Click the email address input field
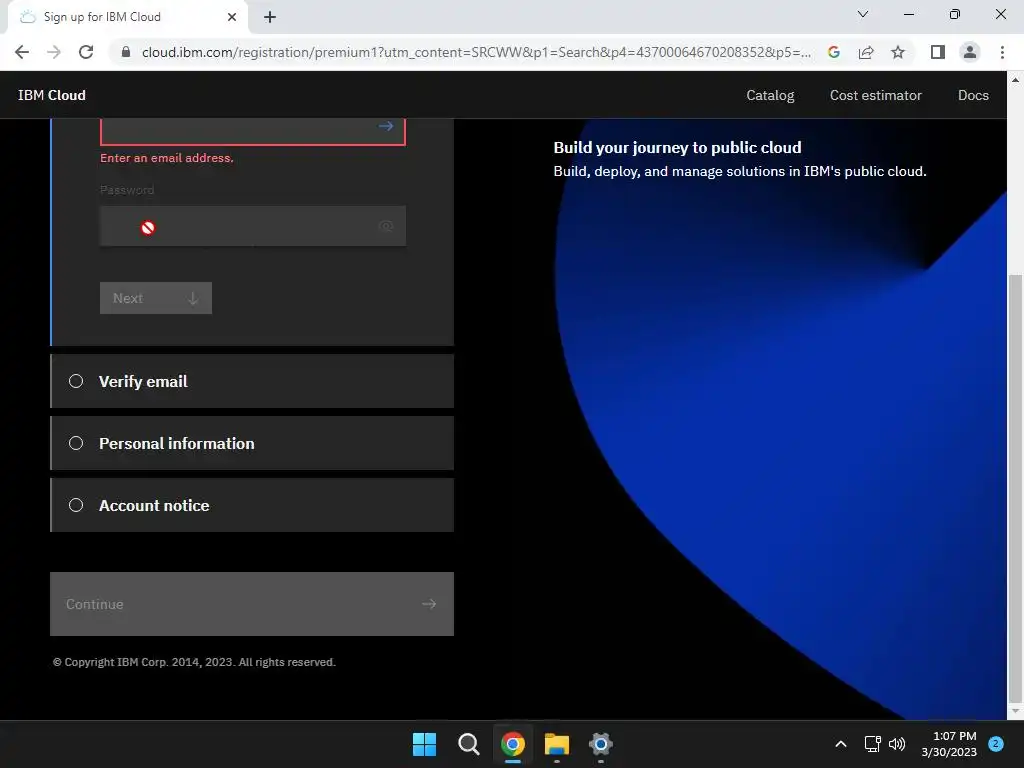 253,131
